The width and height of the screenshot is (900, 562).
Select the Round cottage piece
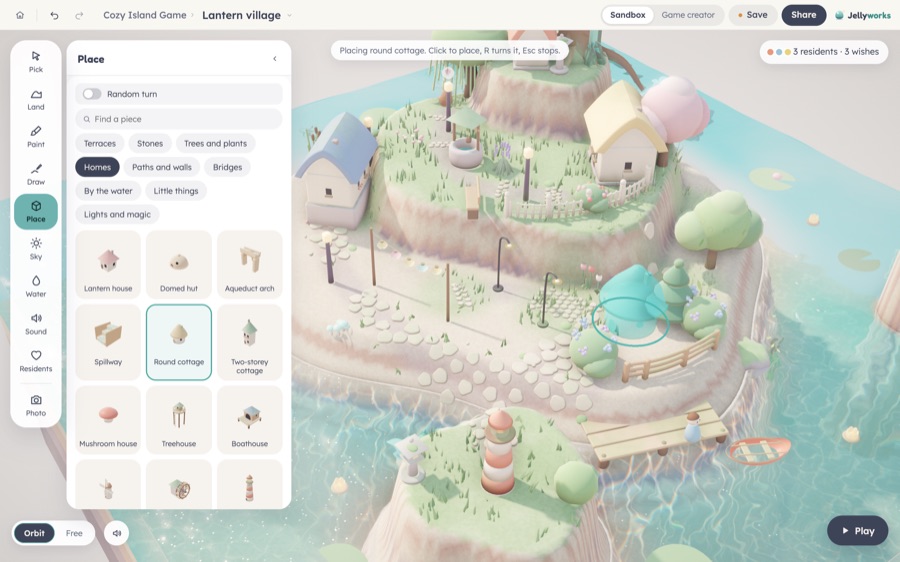pyautogui.click(x=179, y=342)
